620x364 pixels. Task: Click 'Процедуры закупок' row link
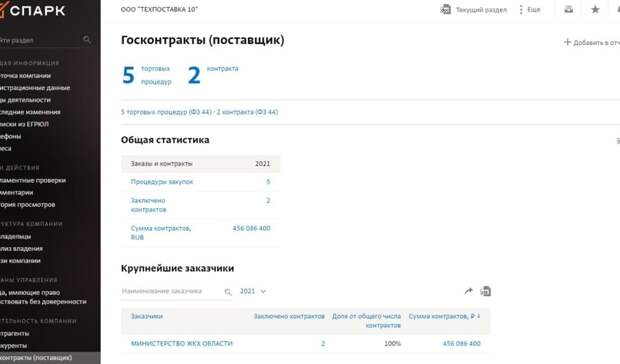(x=162, y=182)
